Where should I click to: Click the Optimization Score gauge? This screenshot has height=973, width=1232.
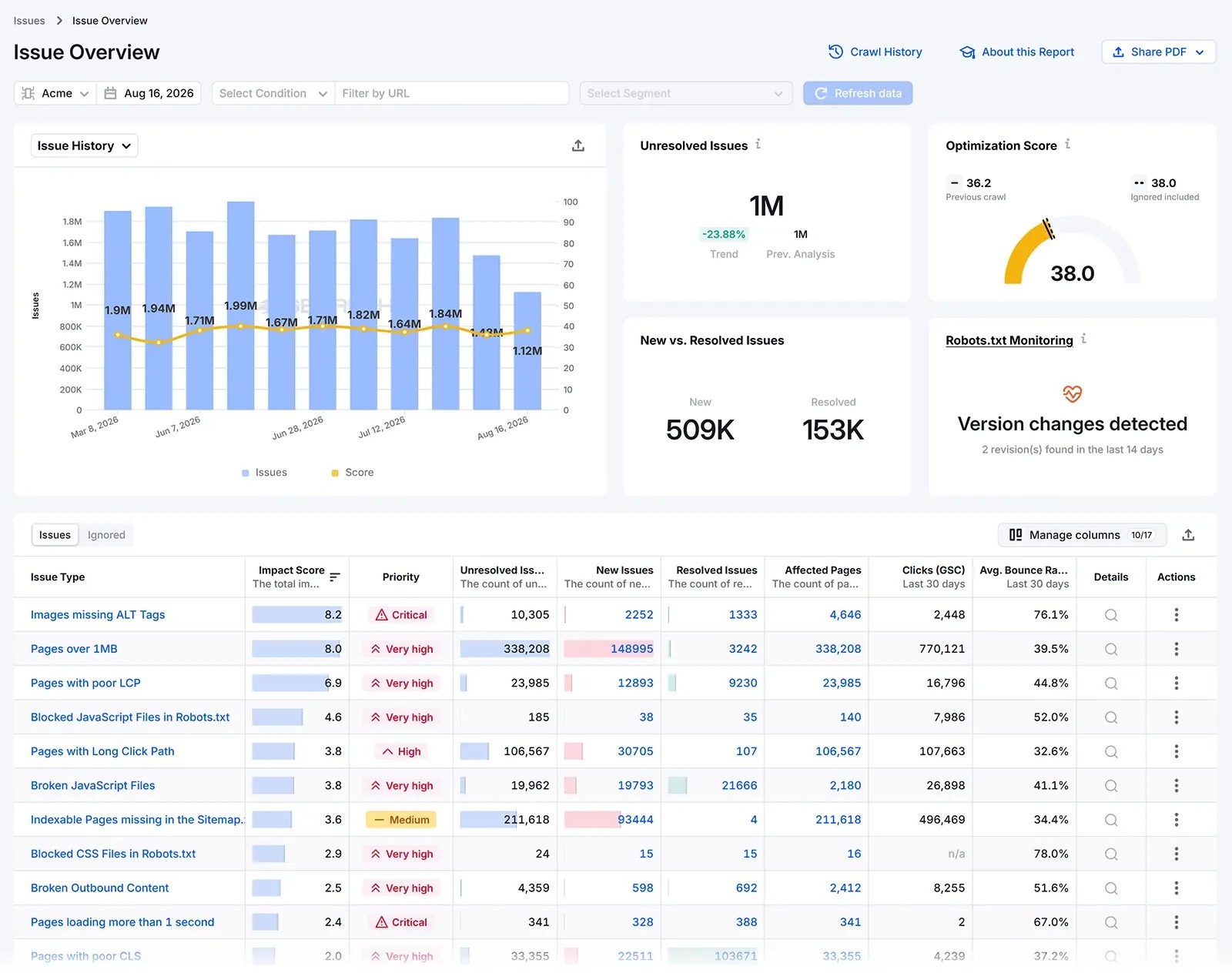click(1072, 252)
